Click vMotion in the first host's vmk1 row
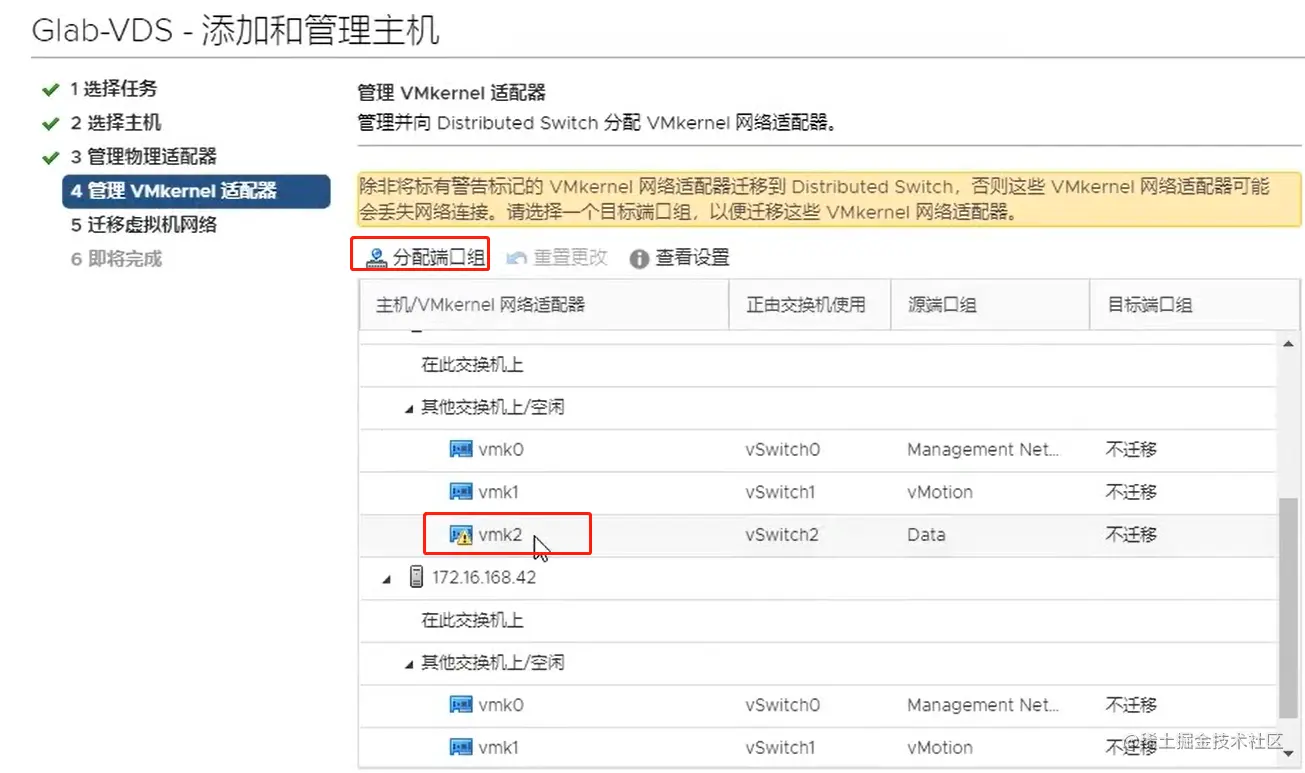1305x773 pixels. click(x=940, y=492)
